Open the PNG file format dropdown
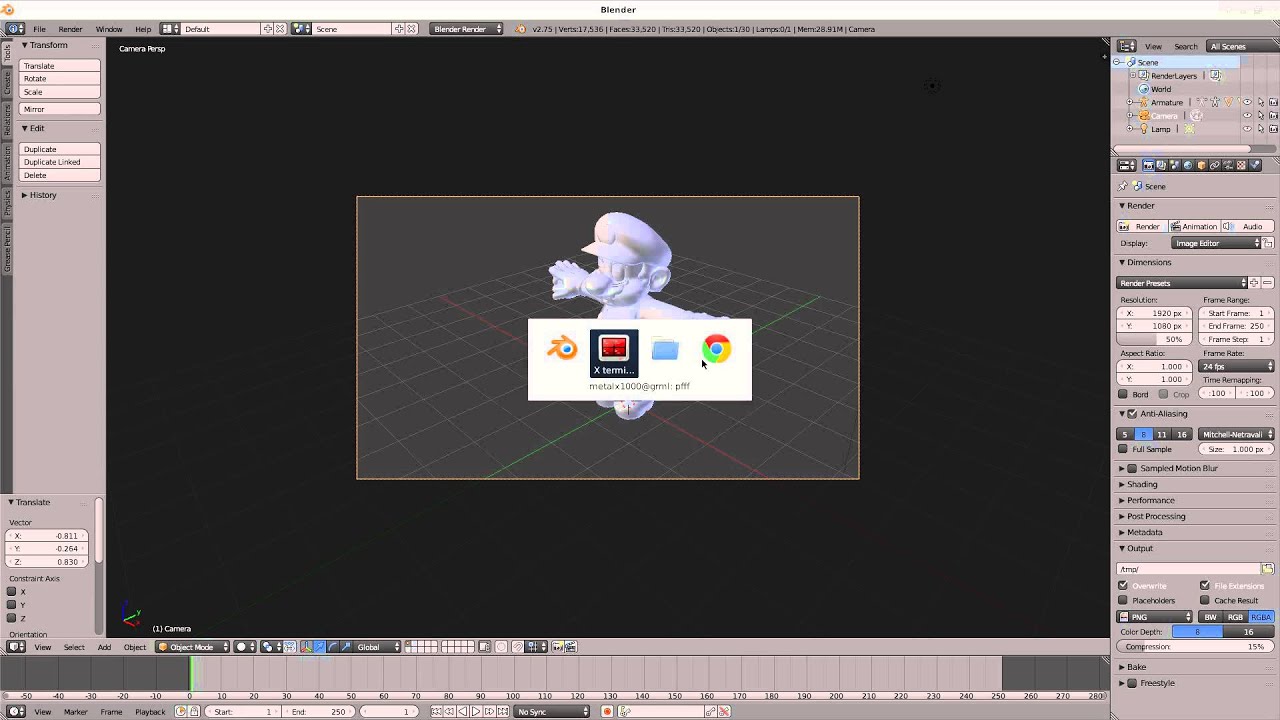Image resolution: width=1280 pixels, height=720 pixels. tap(1155, 617)
